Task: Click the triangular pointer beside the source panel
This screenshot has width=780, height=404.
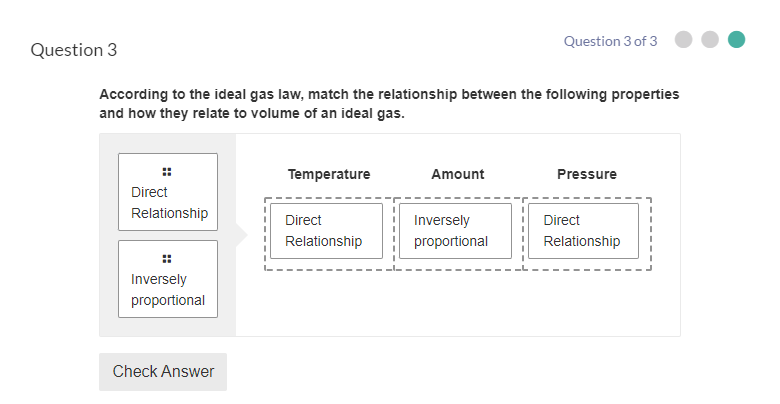Action: click(x=241, y=236)
